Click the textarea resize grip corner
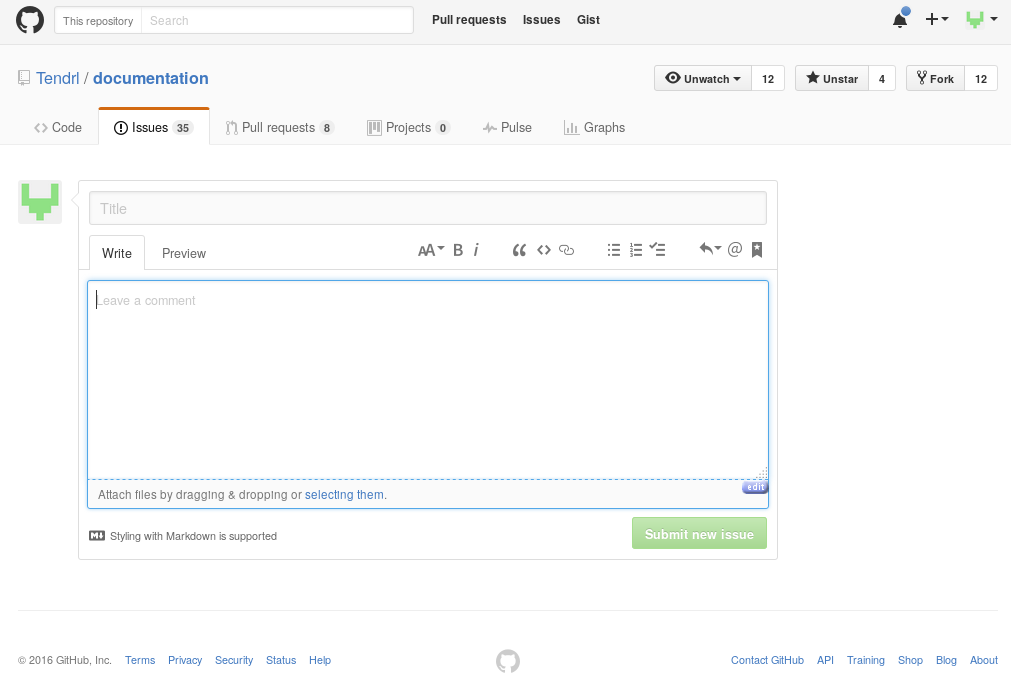Viewport: 1011px width, 689px height. pyautogui.click(x=762, y=473)
